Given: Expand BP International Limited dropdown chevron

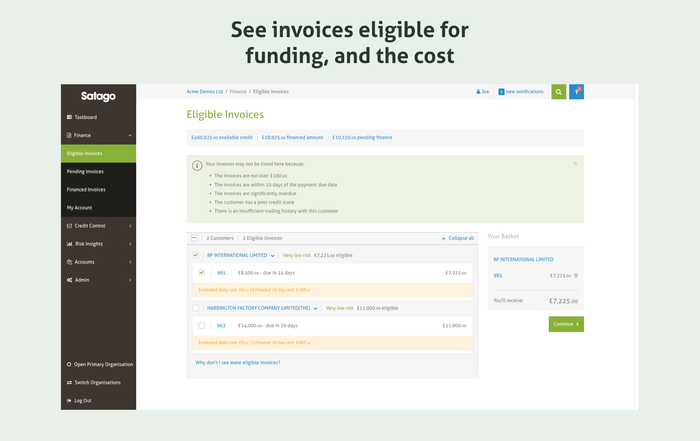Looking at the screenshot, I should pyautogui.click(x=272, y=256).
